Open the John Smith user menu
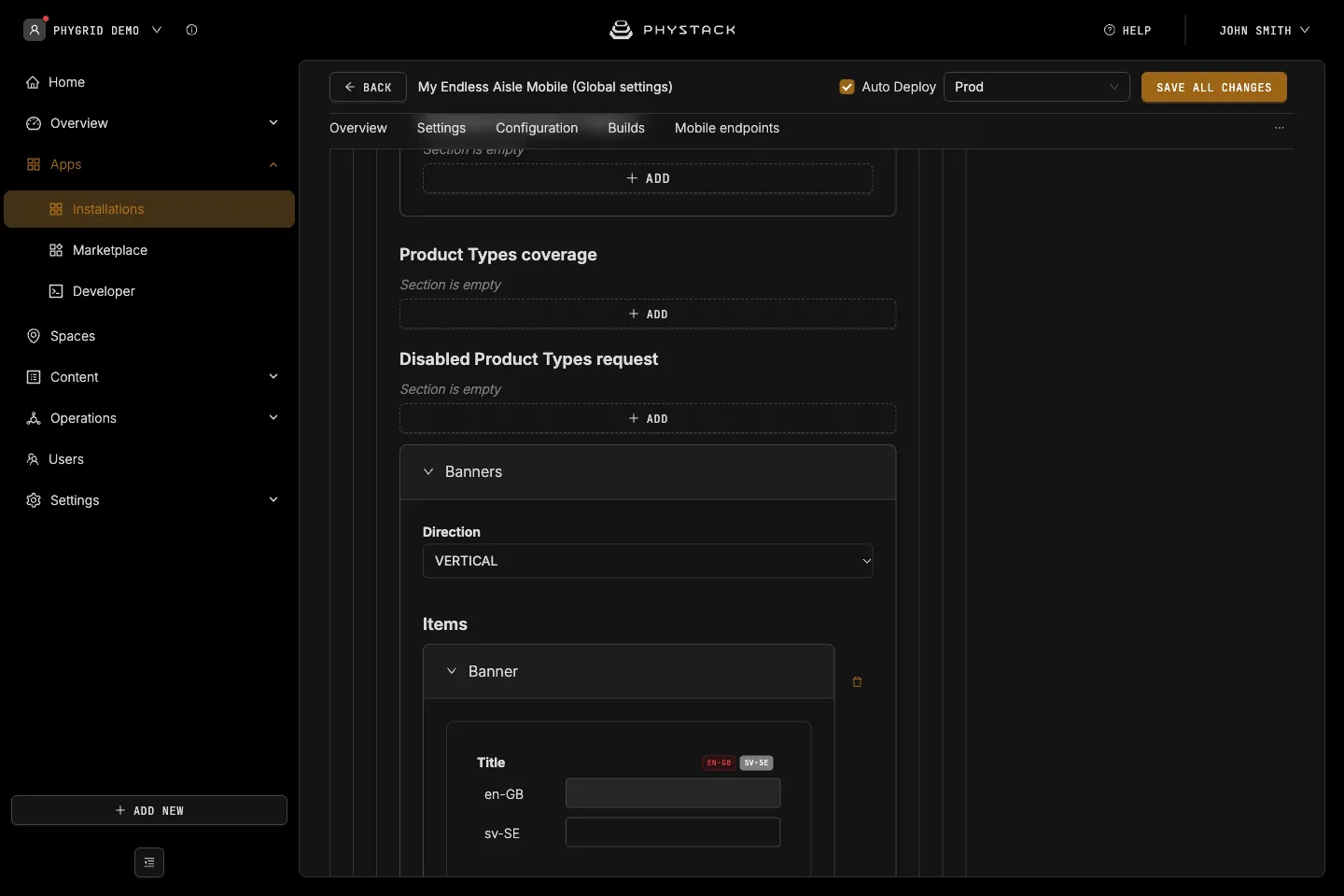The width and height of the screenshot is (1344, 896). click(x=1264, y=30)
